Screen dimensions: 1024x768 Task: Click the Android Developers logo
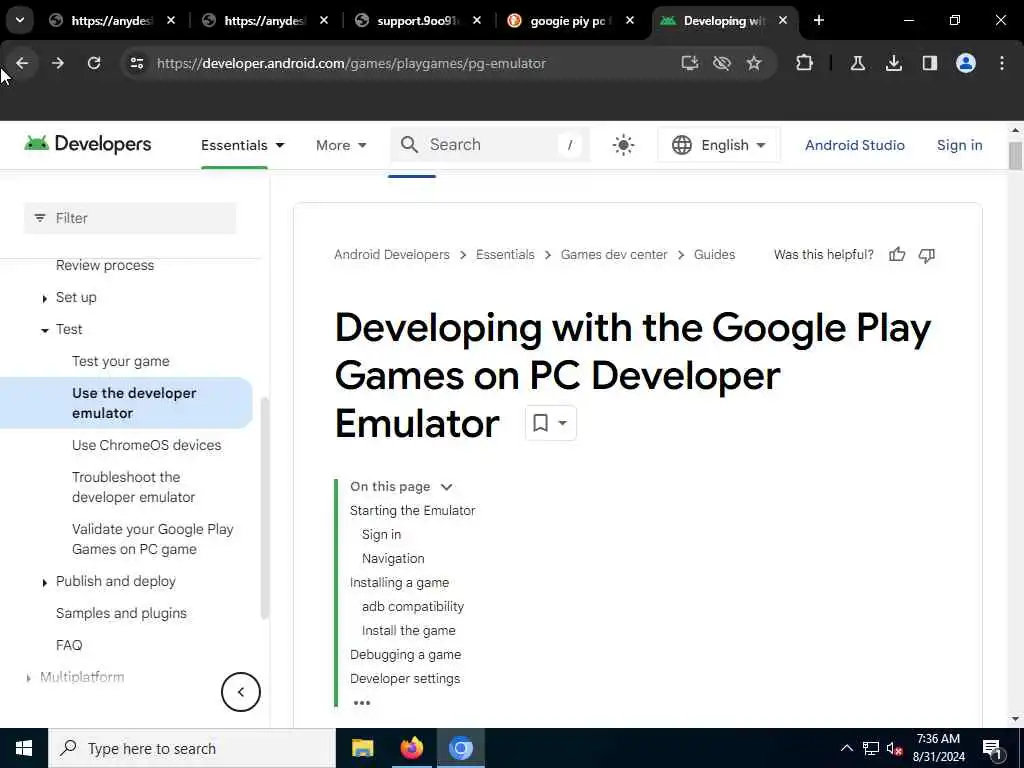88,144
